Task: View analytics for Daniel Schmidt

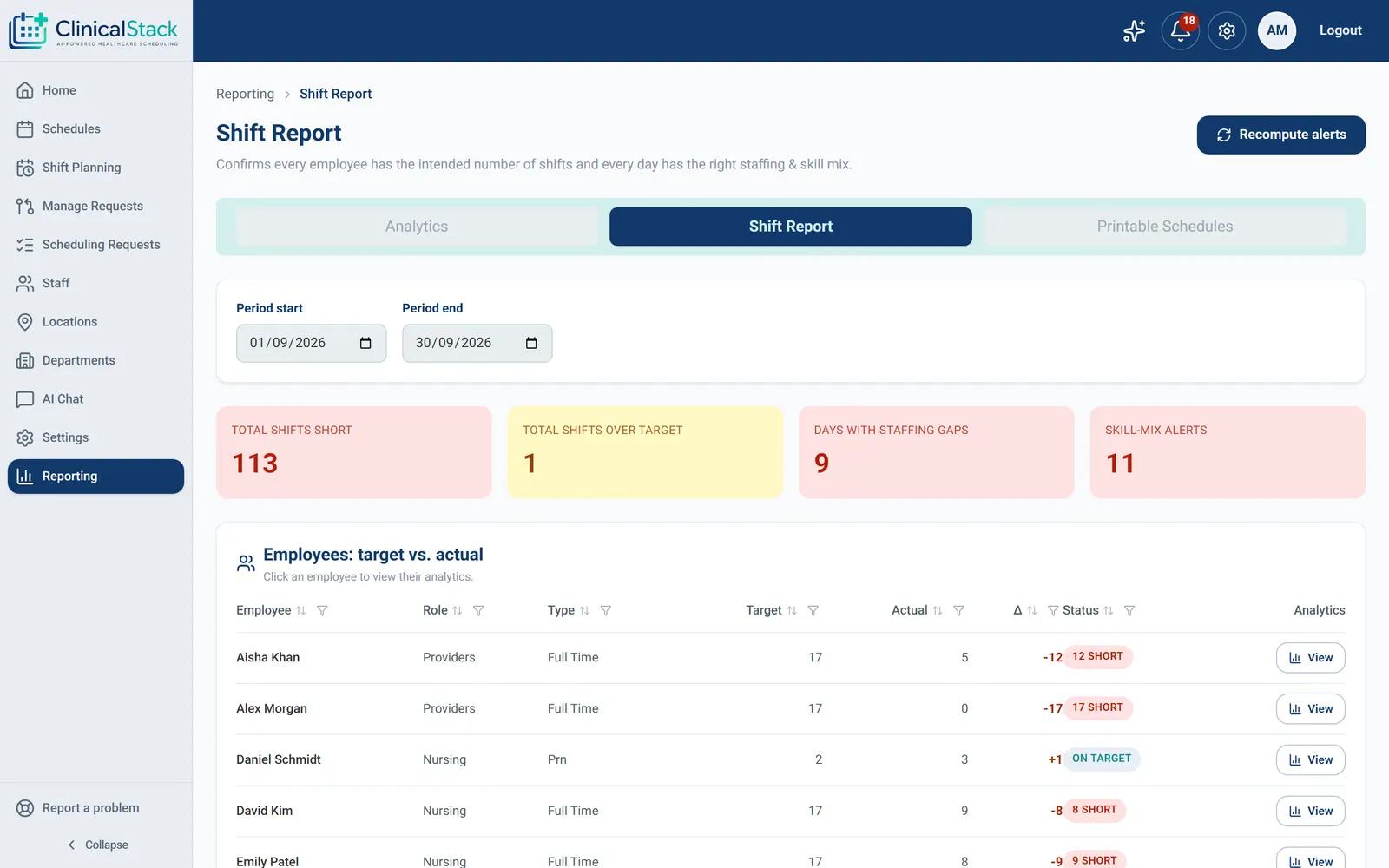Action: [x=1310, y=760]
